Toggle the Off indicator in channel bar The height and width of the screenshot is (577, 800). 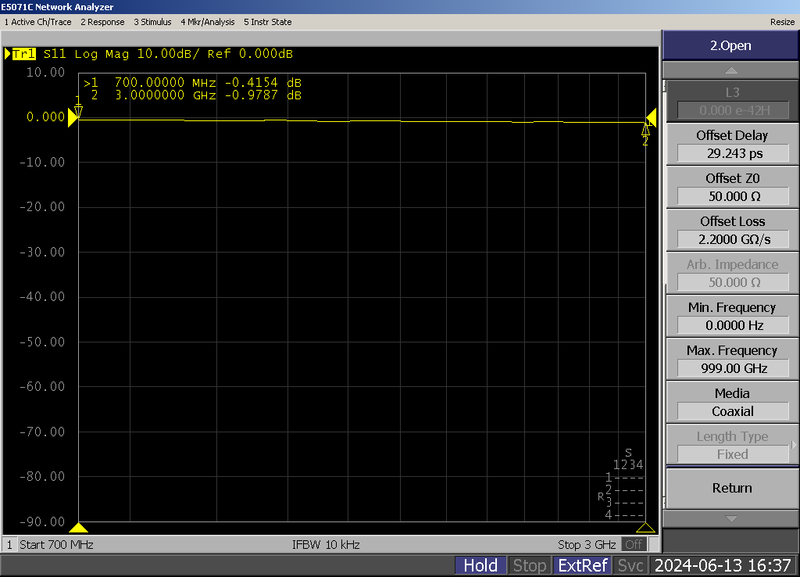[633, 544]
